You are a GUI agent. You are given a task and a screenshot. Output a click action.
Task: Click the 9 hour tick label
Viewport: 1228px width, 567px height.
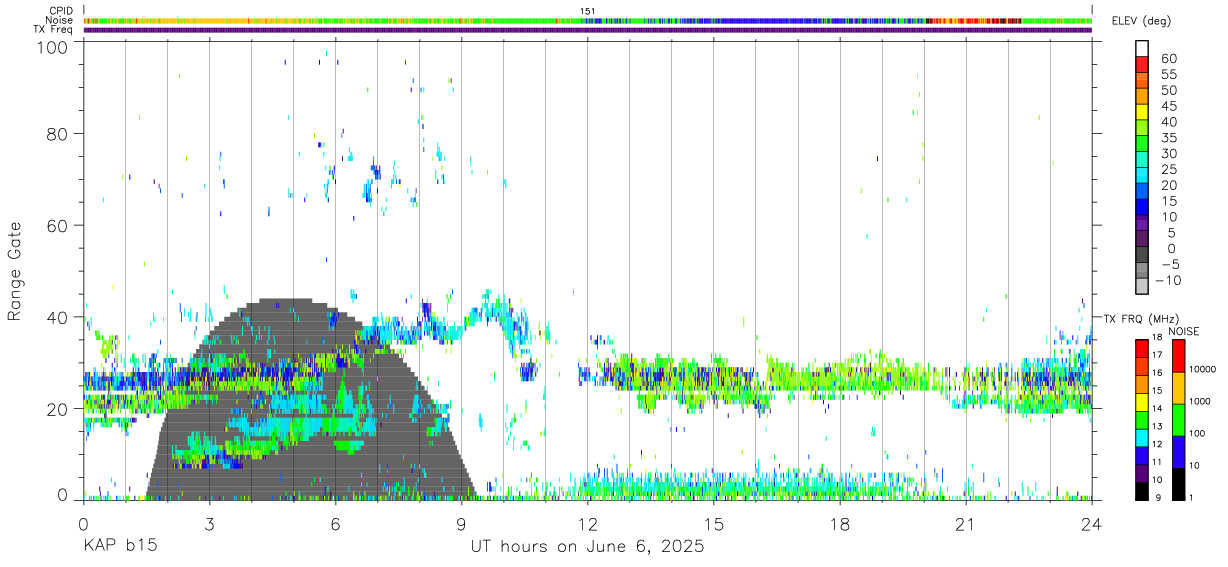click(x=461, y=523)
